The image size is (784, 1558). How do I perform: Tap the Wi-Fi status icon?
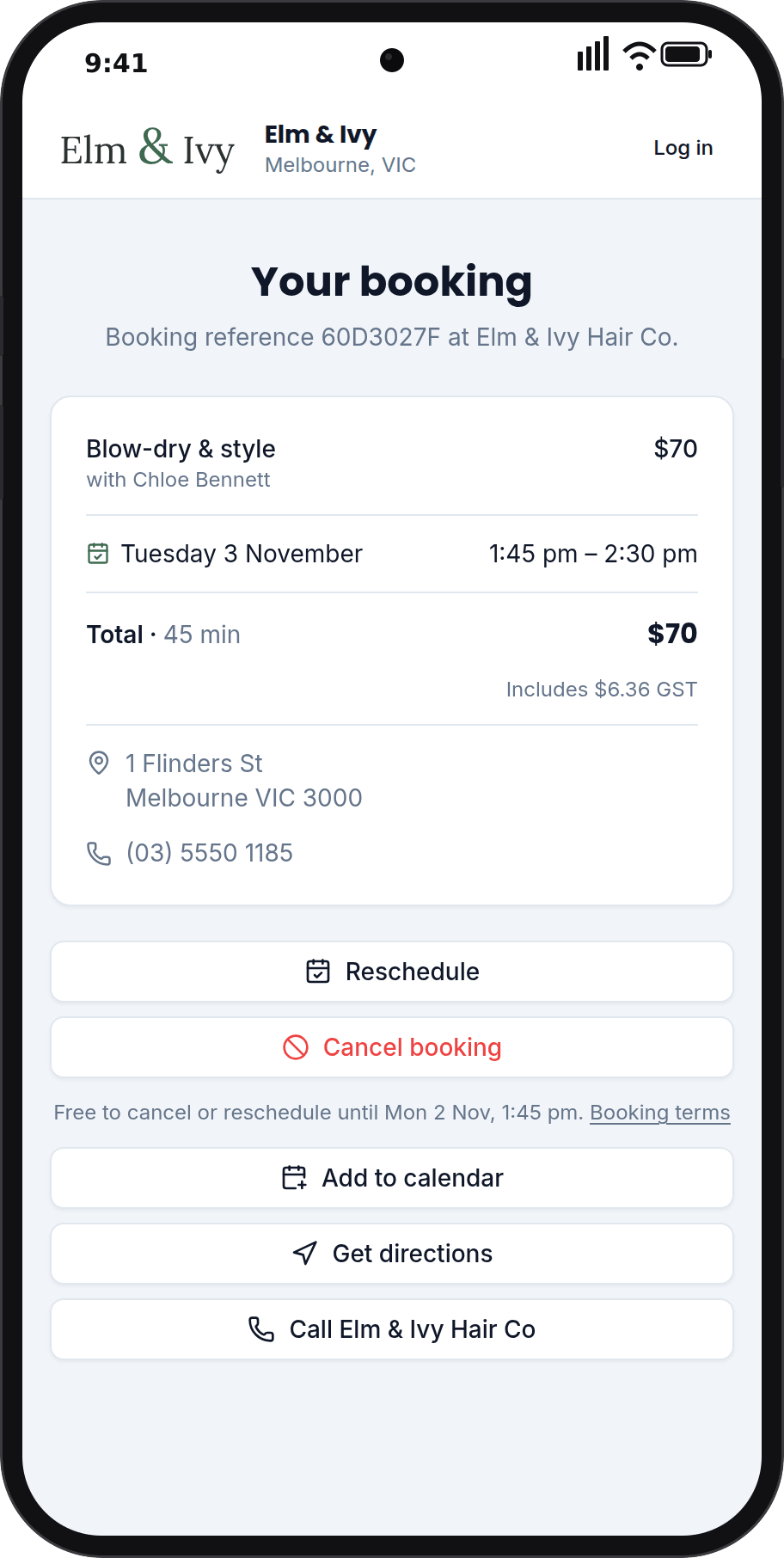pyautogui.click(x=639, y=55)
